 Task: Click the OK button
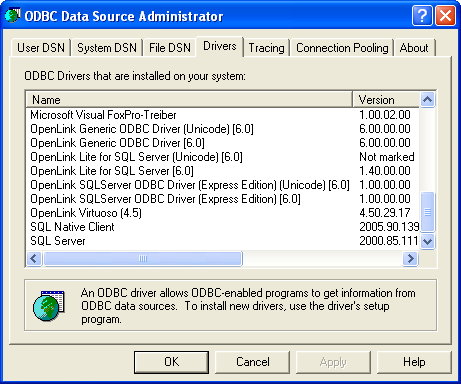click(171, 362)
